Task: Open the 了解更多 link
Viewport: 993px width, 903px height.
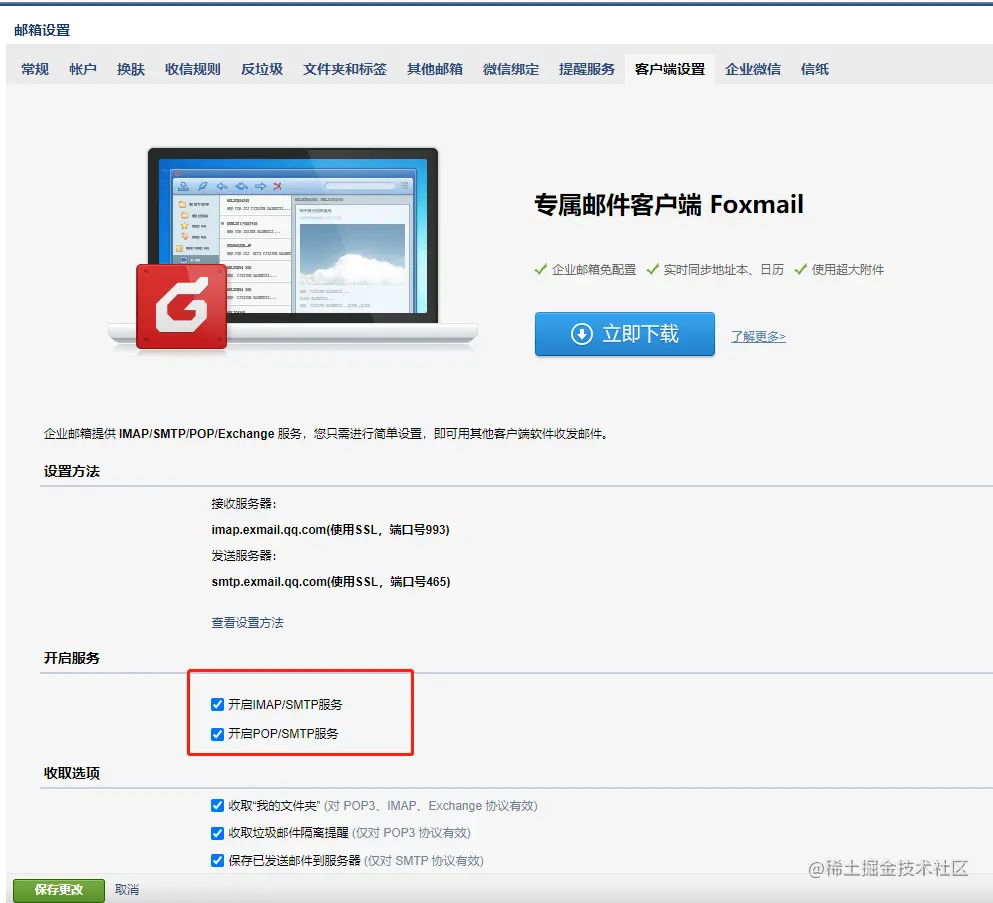Action: (x=758, y=336)
